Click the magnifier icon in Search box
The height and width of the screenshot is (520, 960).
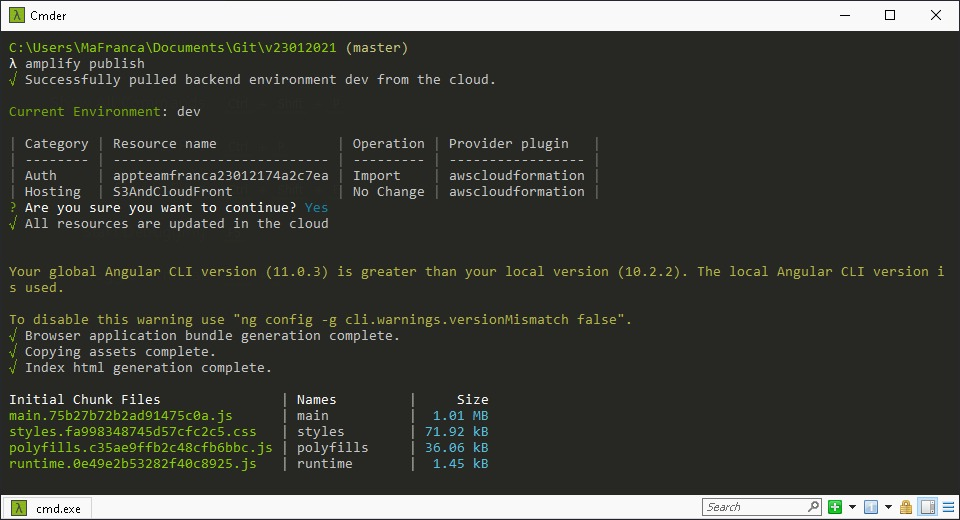813,507
